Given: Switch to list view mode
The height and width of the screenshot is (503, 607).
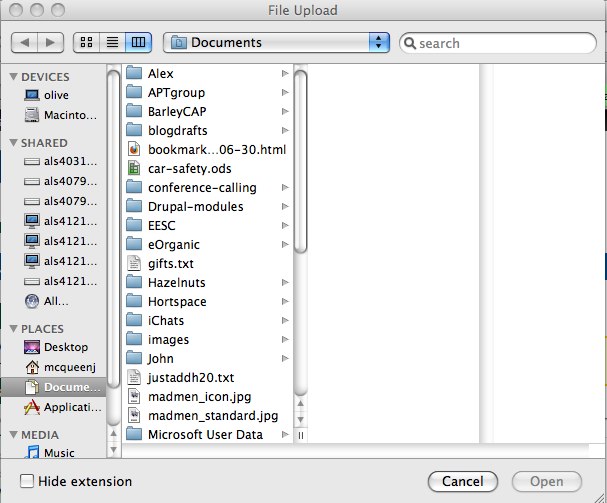Looking at the screenshot, I should (x=112, y=42).
